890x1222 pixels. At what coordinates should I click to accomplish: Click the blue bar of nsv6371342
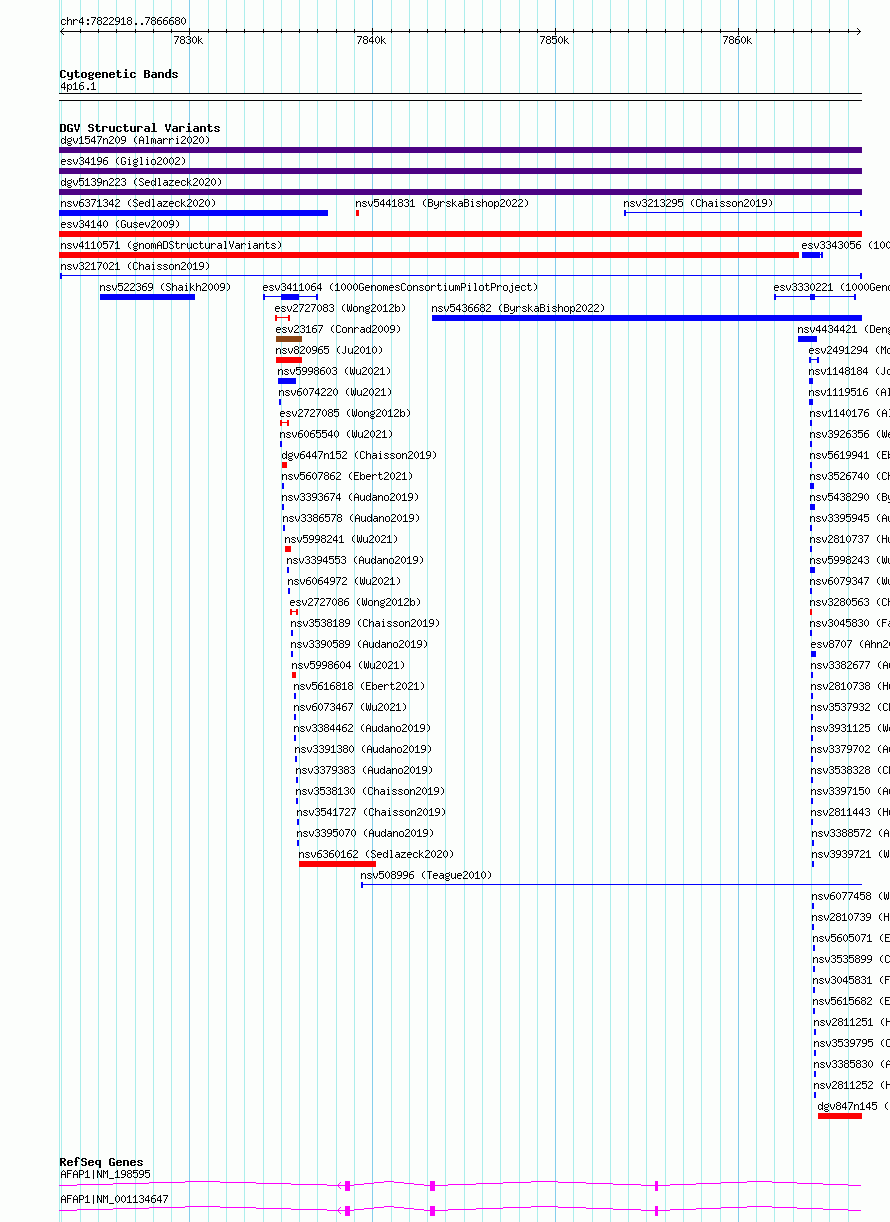point(194,213)
